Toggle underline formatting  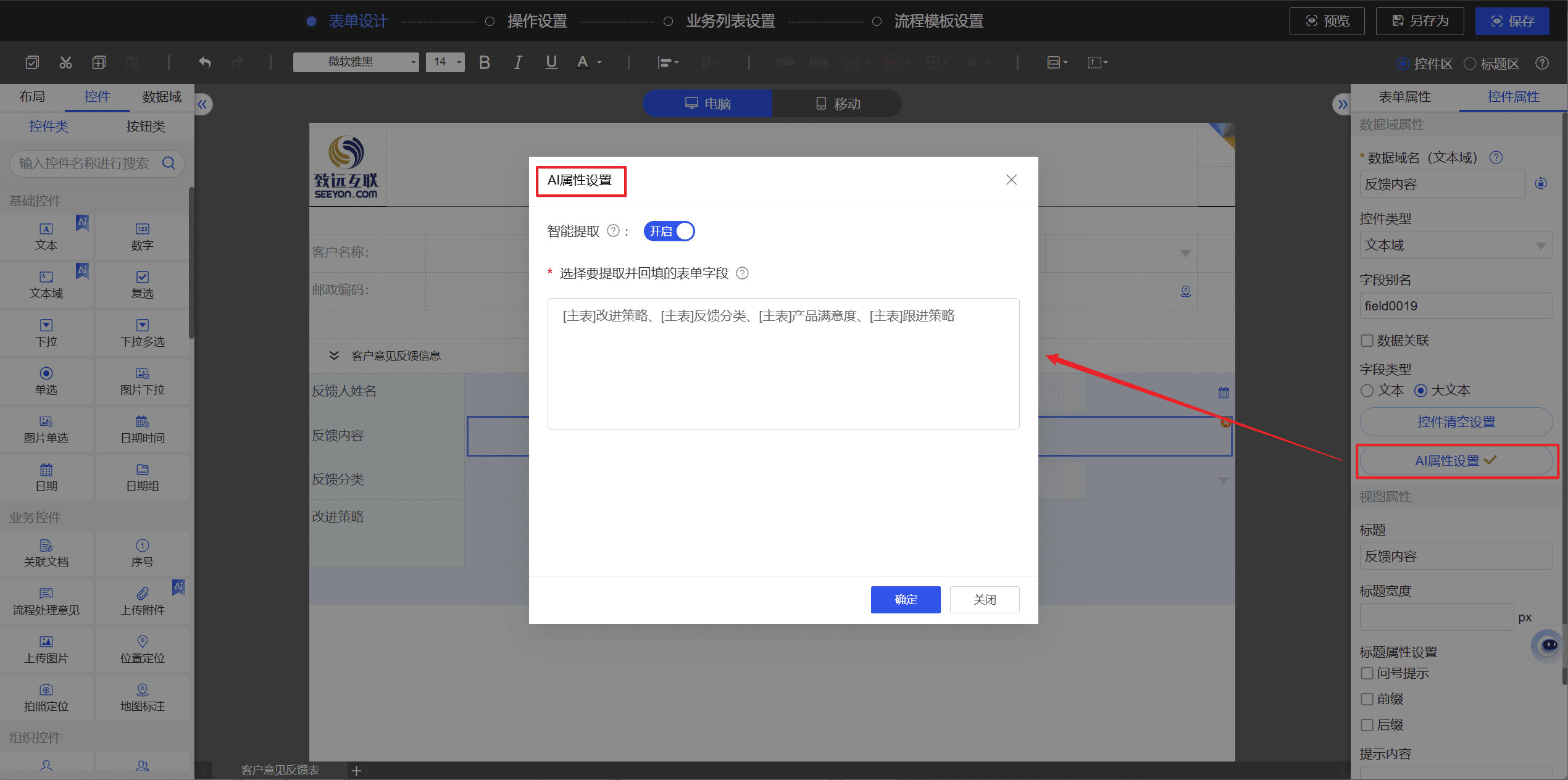coord(551,62)
